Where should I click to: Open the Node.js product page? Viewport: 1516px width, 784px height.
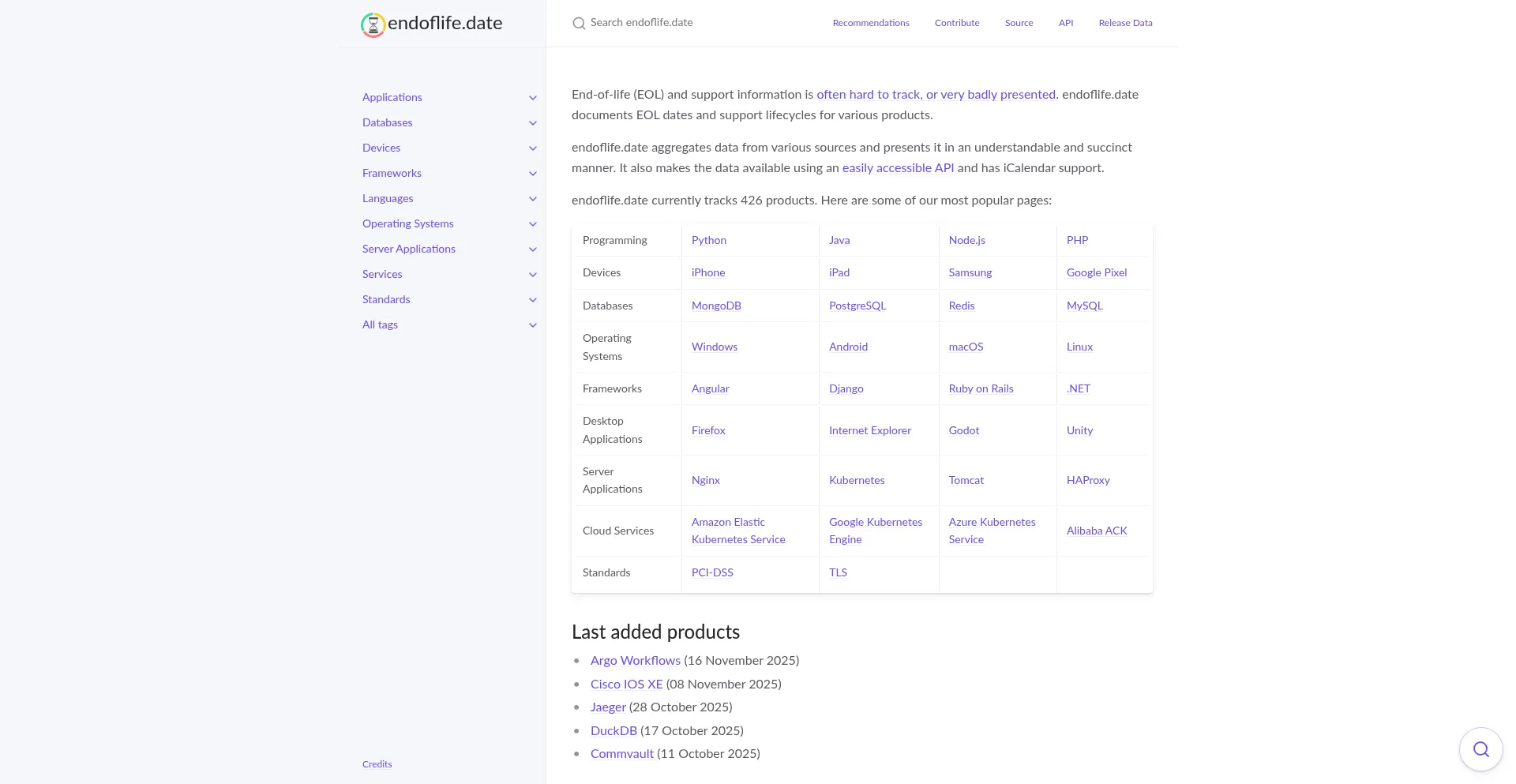tap(967, 240)
